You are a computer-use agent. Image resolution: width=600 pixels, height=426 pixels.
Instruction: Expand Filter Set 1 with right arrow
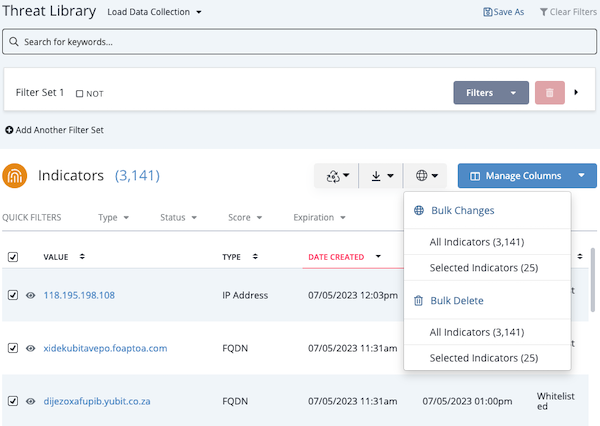click(x=576, y=92)
